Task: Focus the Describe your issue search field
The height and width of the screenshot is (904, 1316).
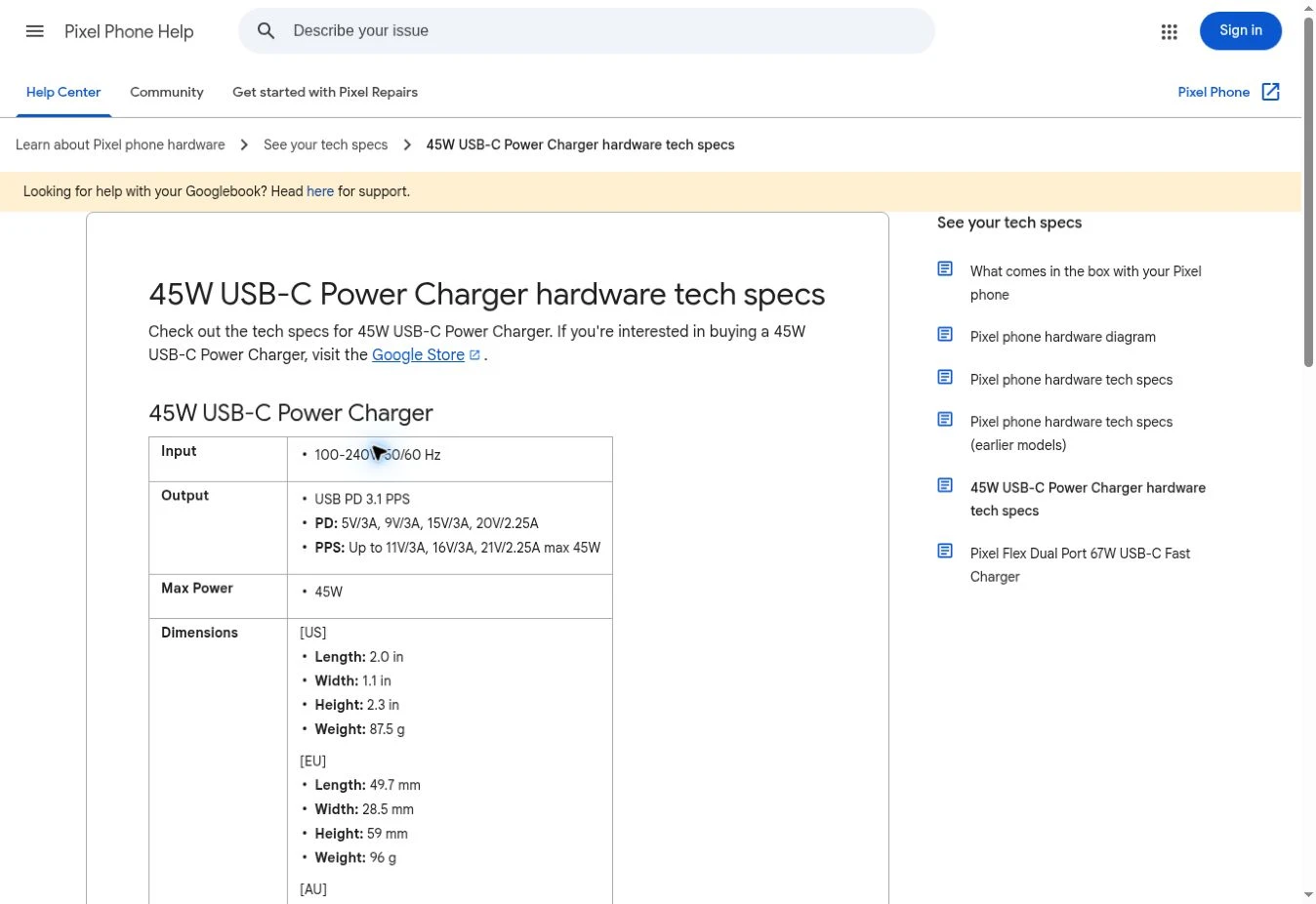Action: pos(587,31)
